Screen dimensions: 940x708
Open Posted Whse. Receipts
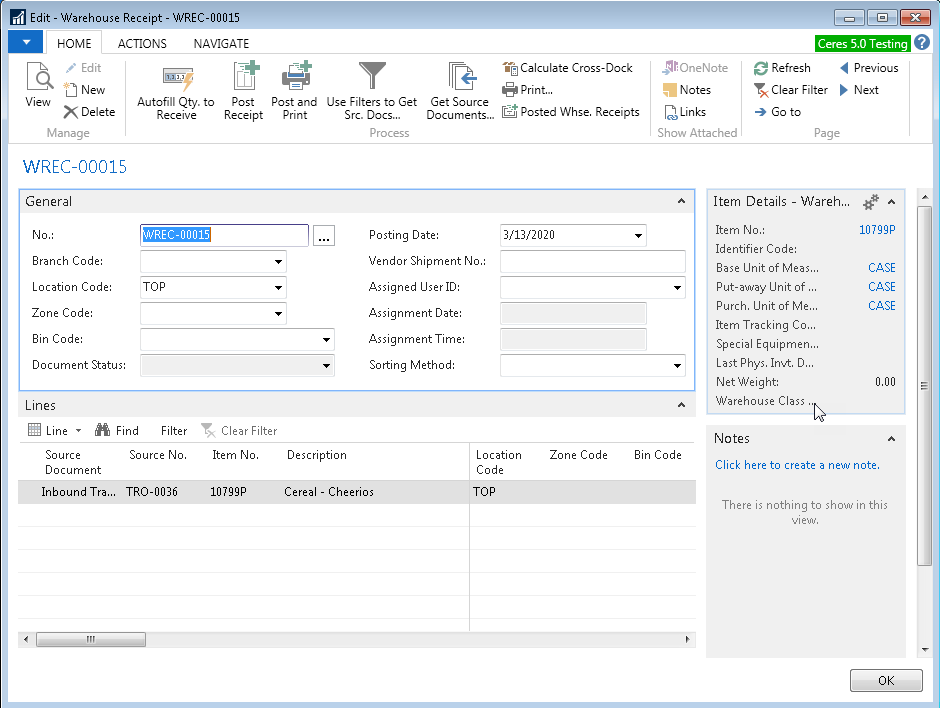pyautogui.click(x=571, y=112)
